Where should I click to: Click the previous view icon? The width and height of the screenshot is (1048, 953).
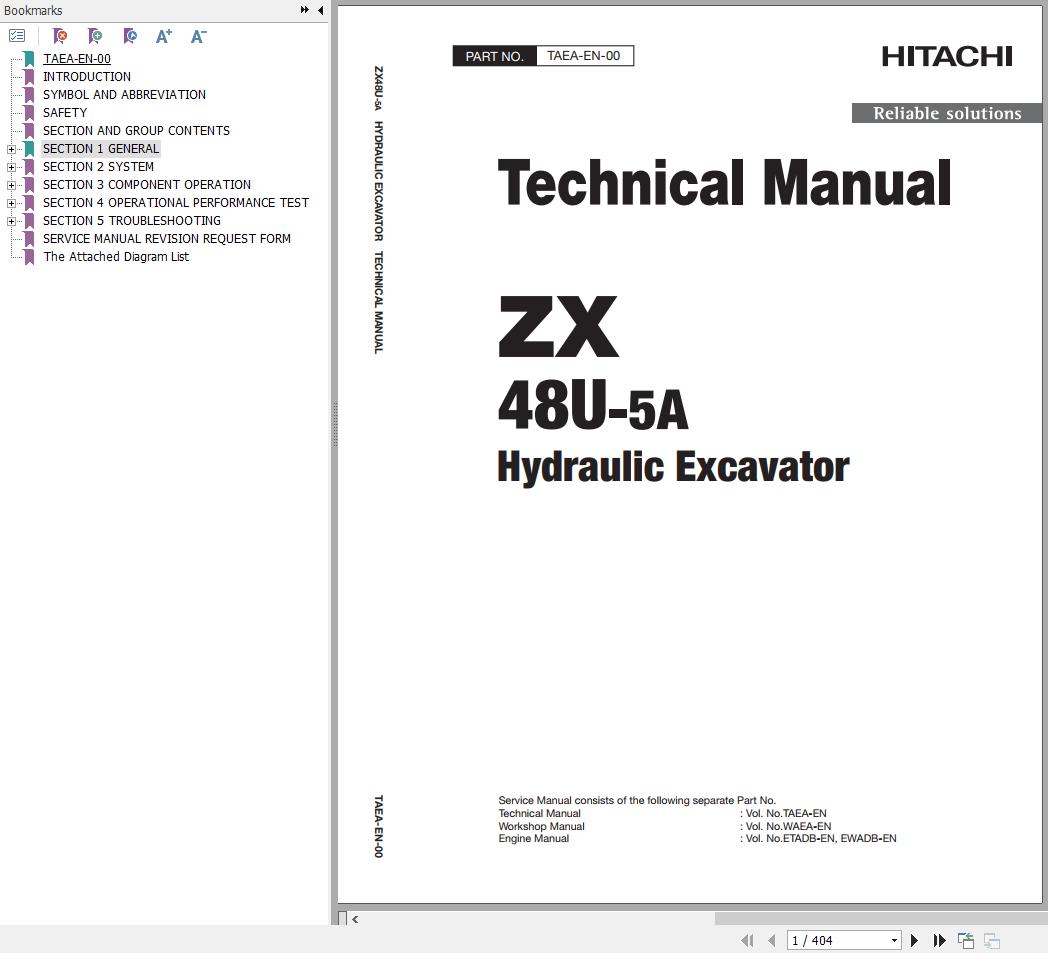965,940
